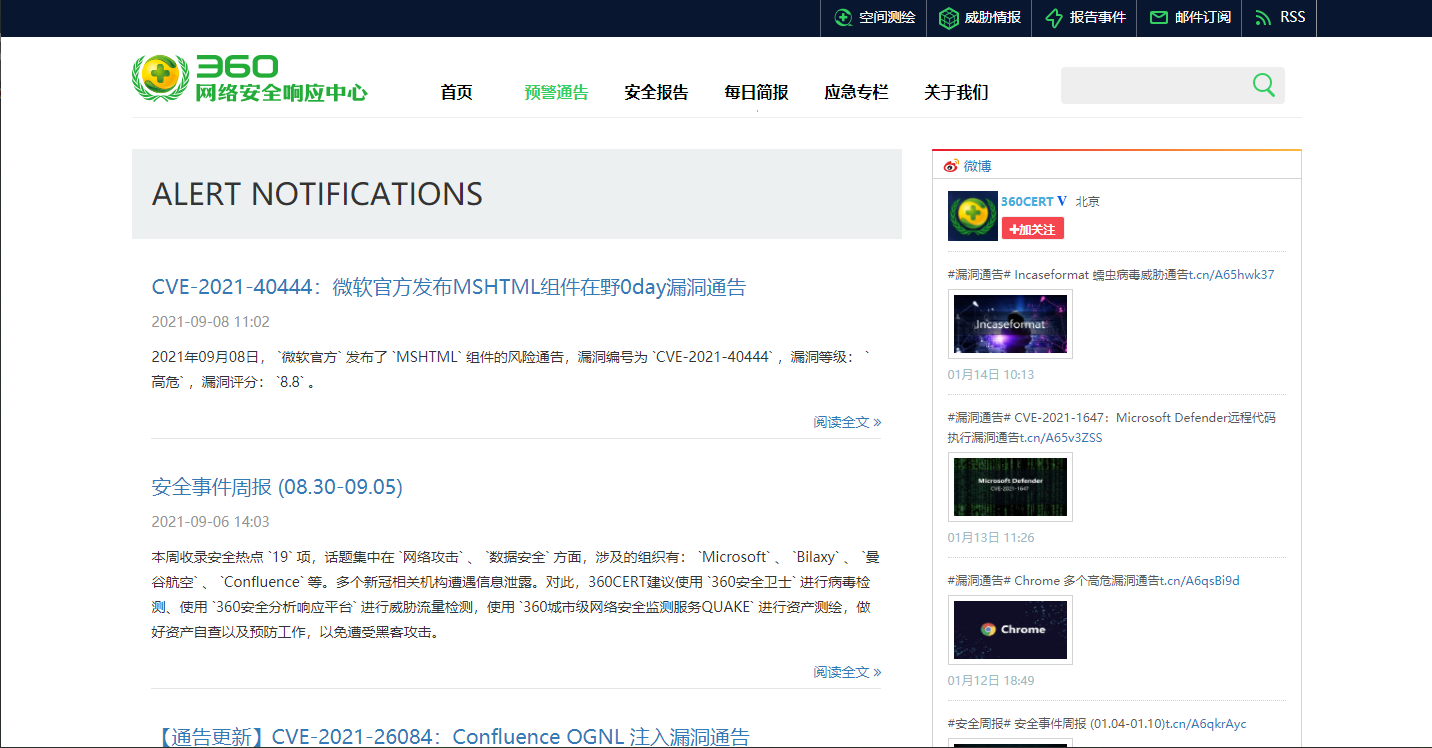Open the t.cn/A65v3ZSS Weibo link
The width and height of the screenshot is (1432, 748).
1062,437
